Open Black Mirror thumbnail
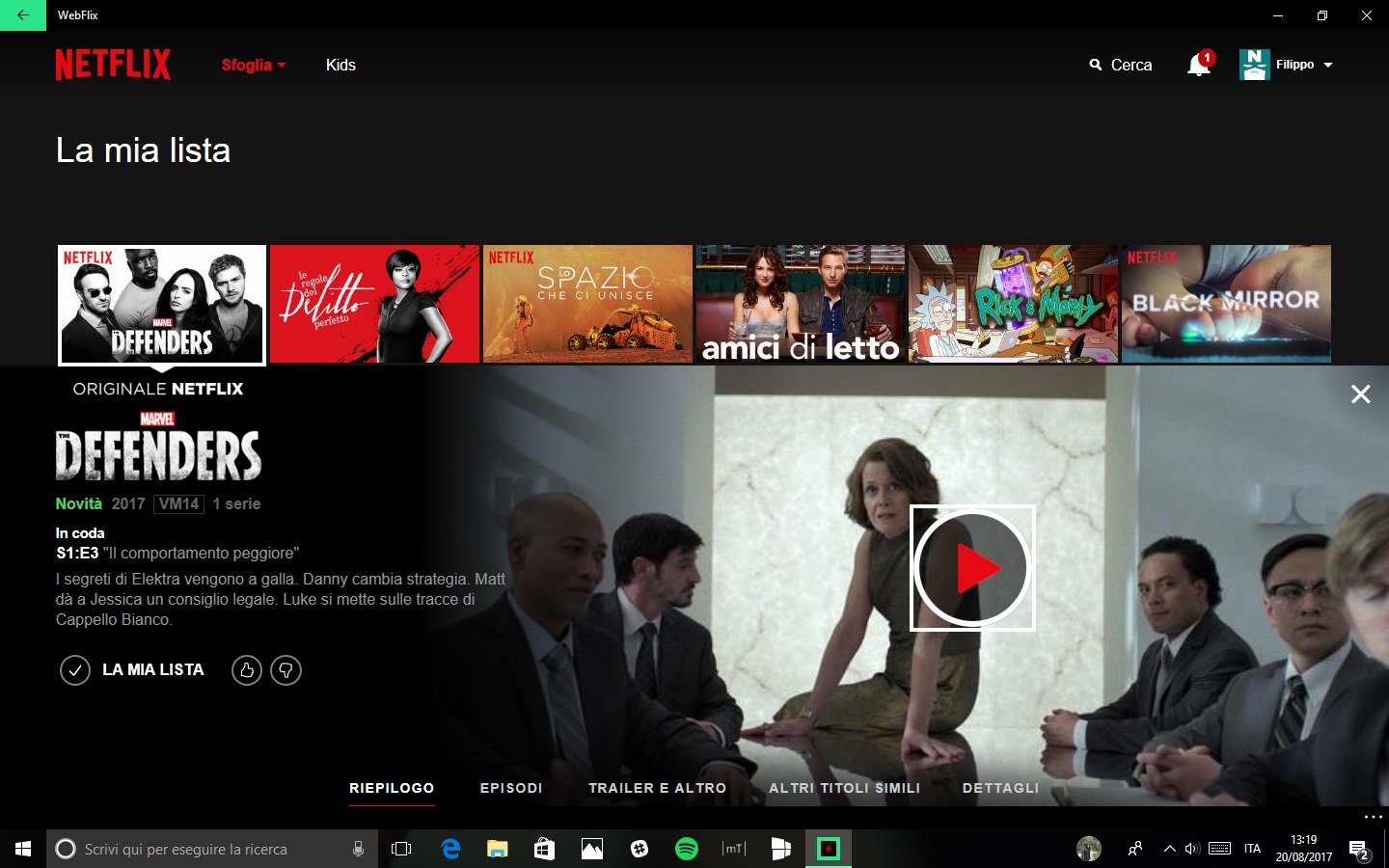1389x868 pixels. [x=1226, y=304]
